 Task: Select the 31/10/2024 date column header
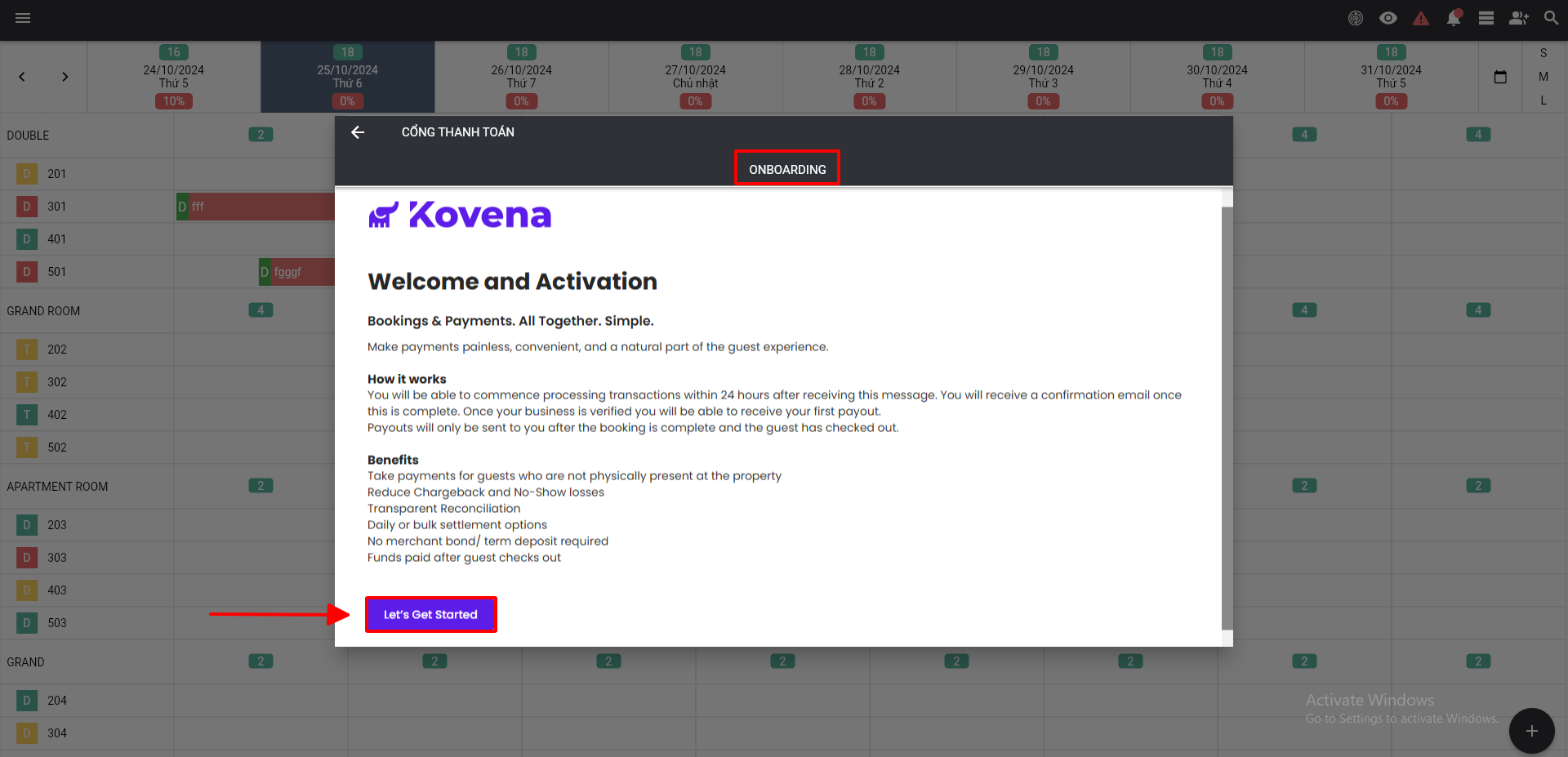coord(1392,77)
